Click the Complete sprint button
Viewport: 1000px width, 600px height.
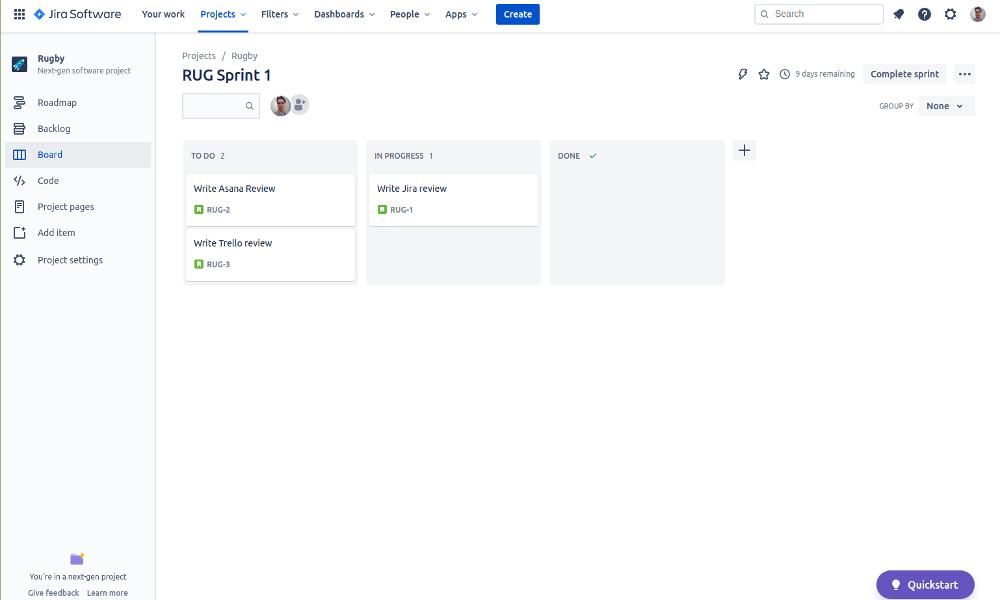tap(904, 74)
